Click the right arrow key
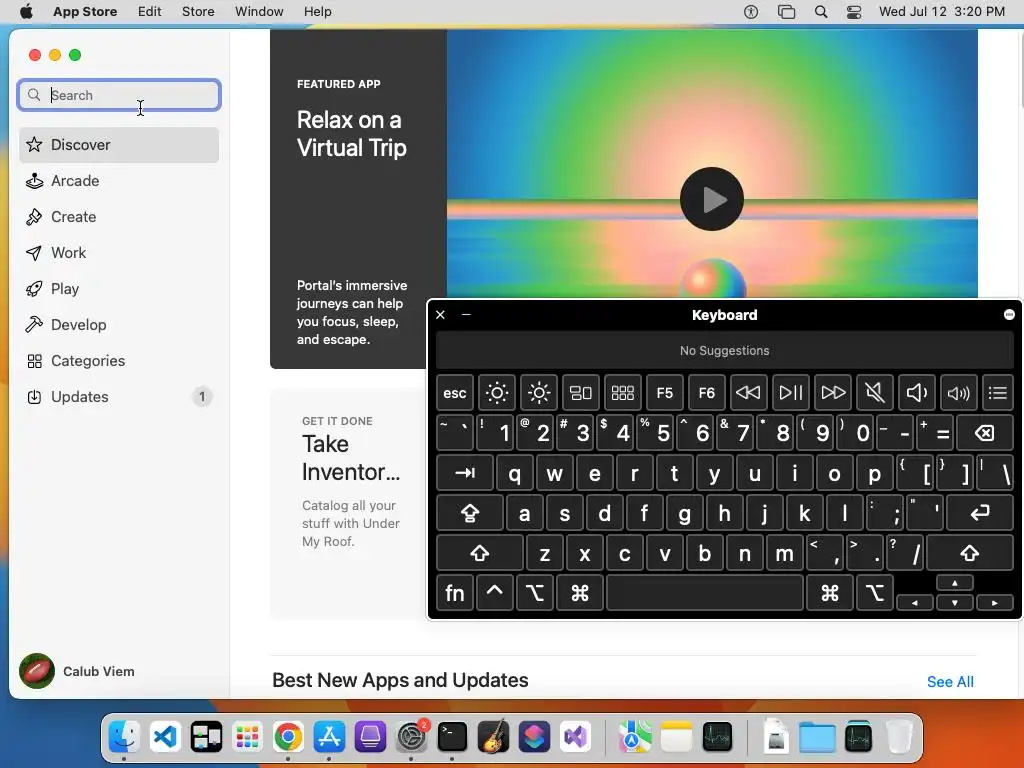Screen dimensions: 1024x768 995,603
